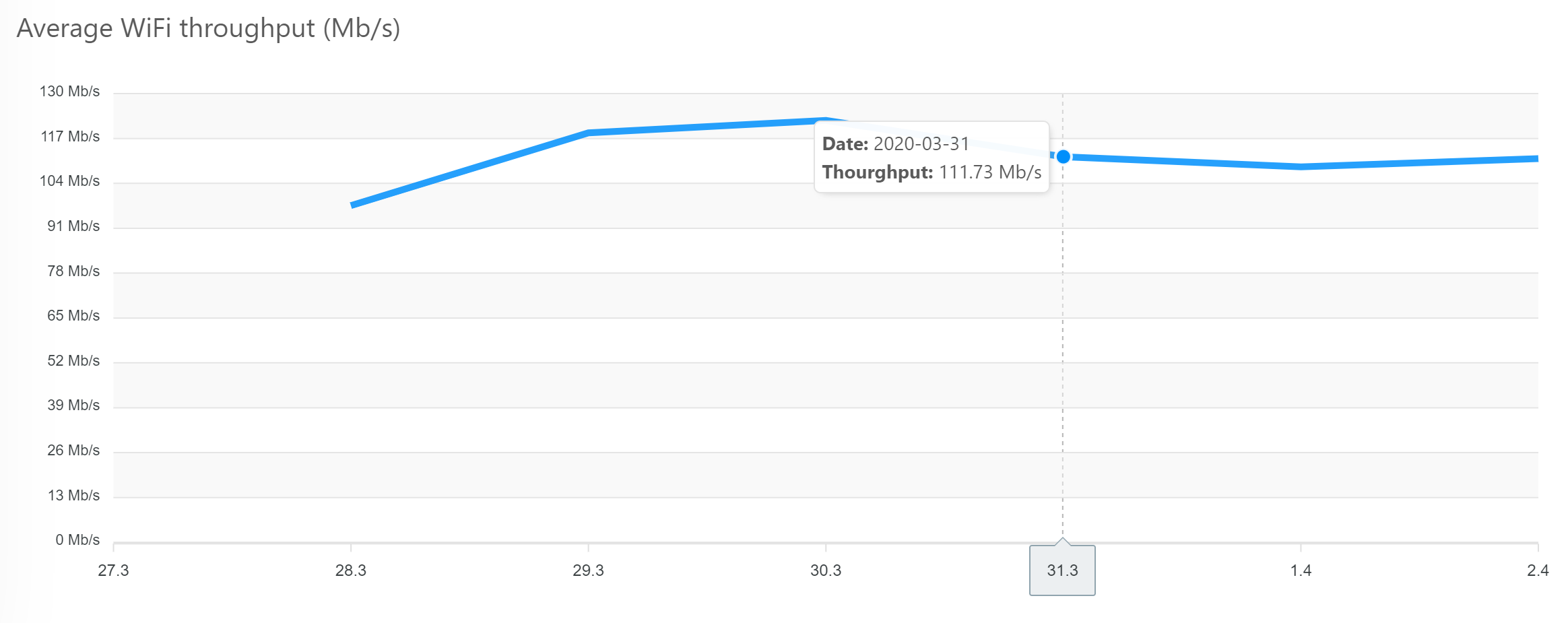The height and width of the screenshot is (623, 1568).
Task: Click the tooltip showing Date 2020-03-31
Action: pos(932,157)
